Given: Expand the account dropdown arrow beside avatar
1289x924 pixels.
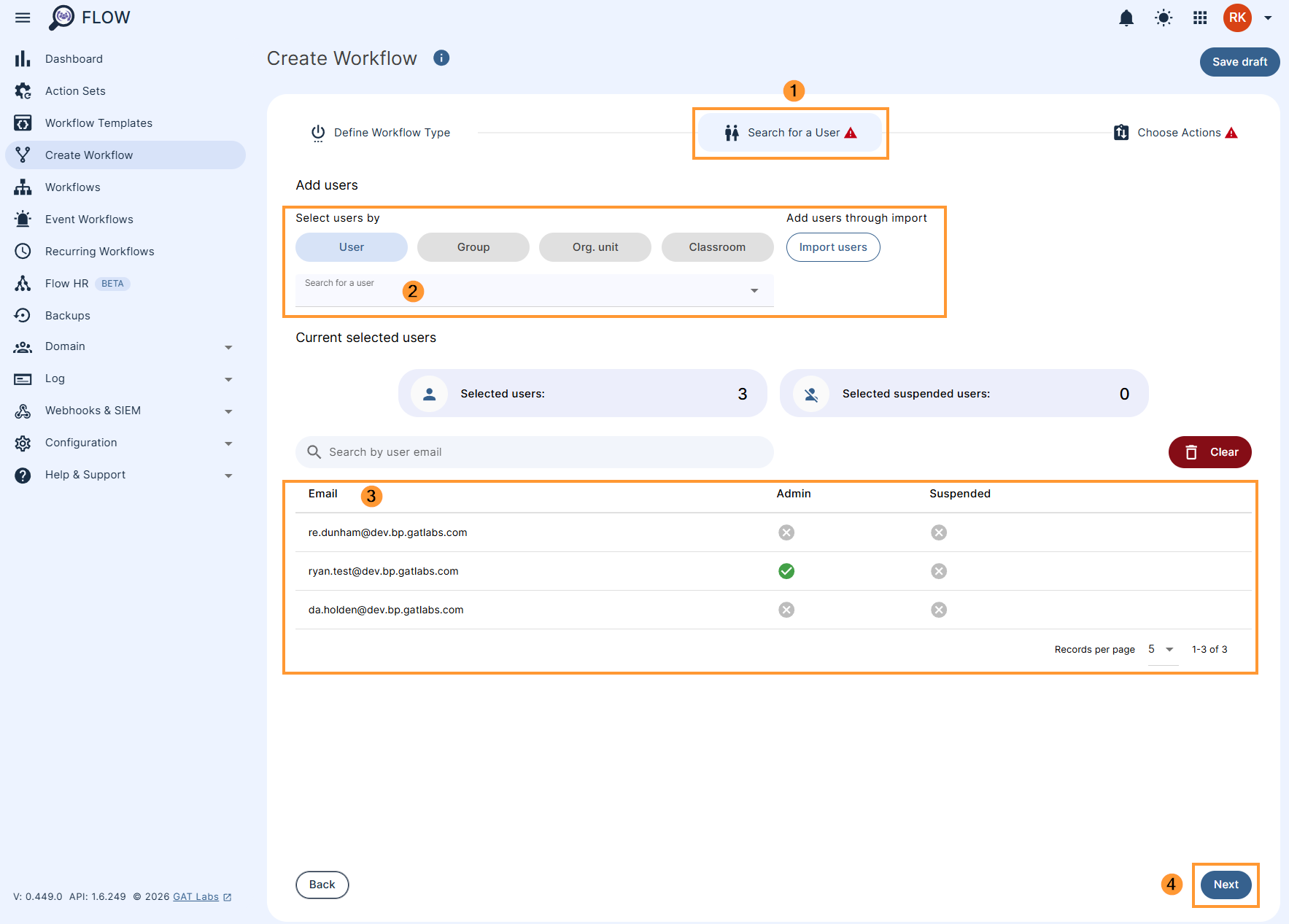Looking at the screenshot, I should click(x=1268, y=18).
